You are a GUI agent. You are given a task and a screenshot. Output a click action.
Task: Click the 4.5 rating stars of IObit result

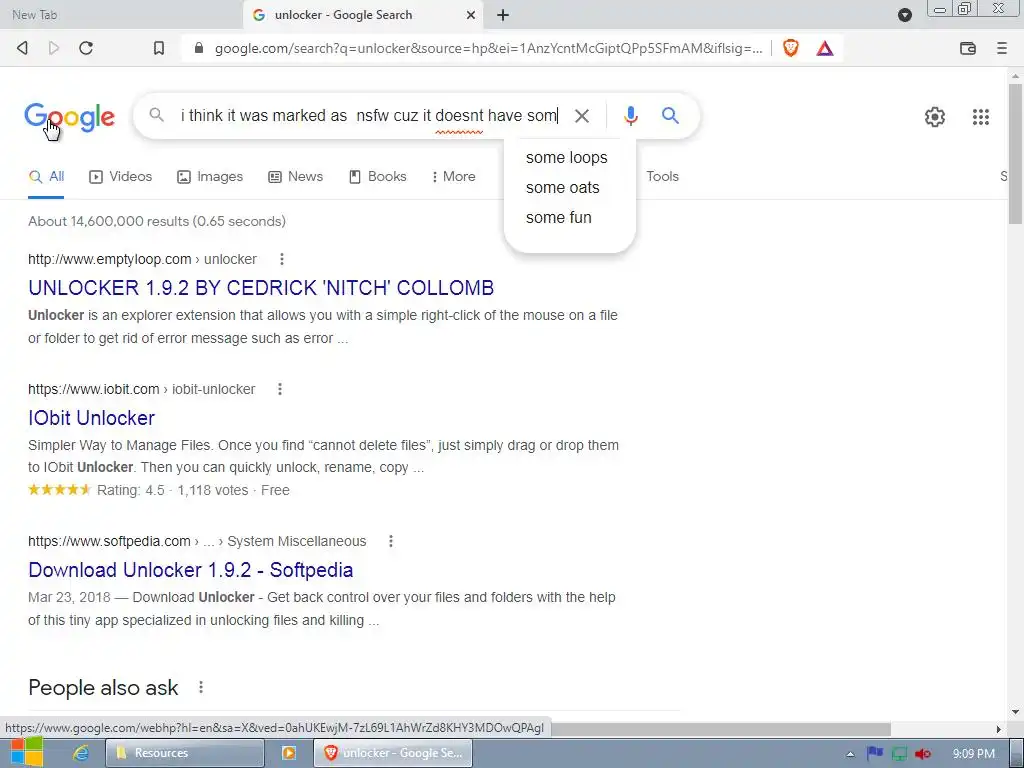pyautogui.click(x=59, y=490)
